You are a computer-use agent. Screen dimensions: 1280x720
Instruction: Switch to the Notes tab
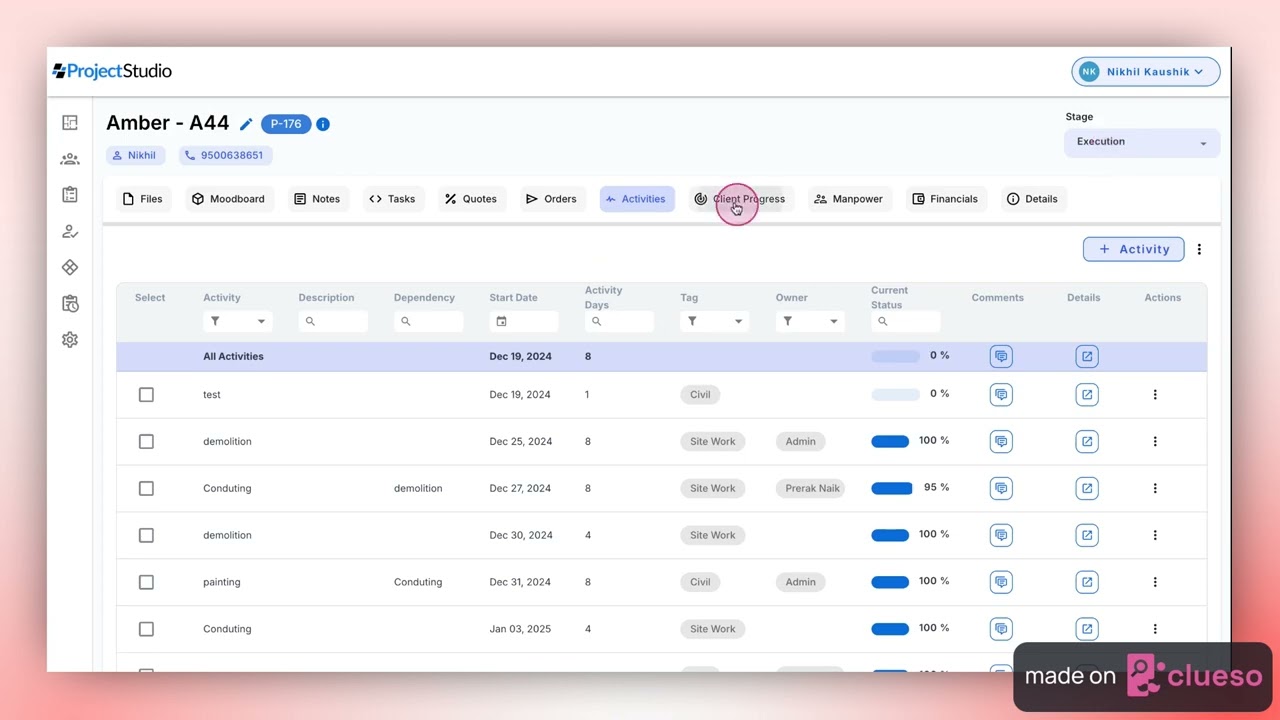(317, 199)
